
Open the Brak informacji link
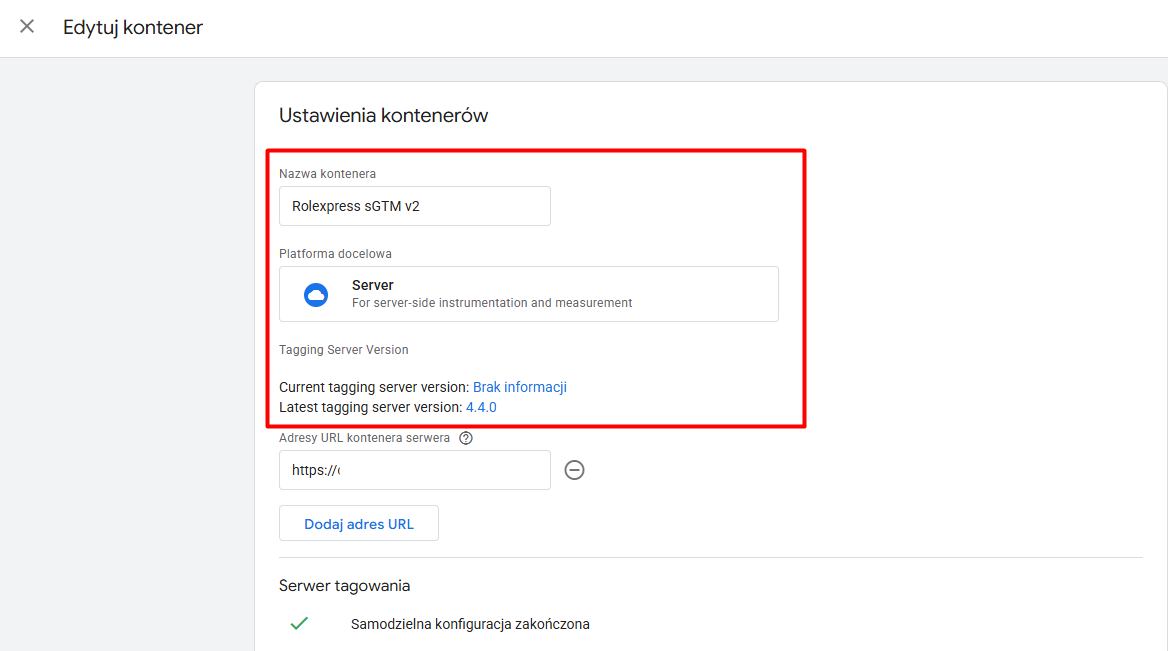pos(519,387)
